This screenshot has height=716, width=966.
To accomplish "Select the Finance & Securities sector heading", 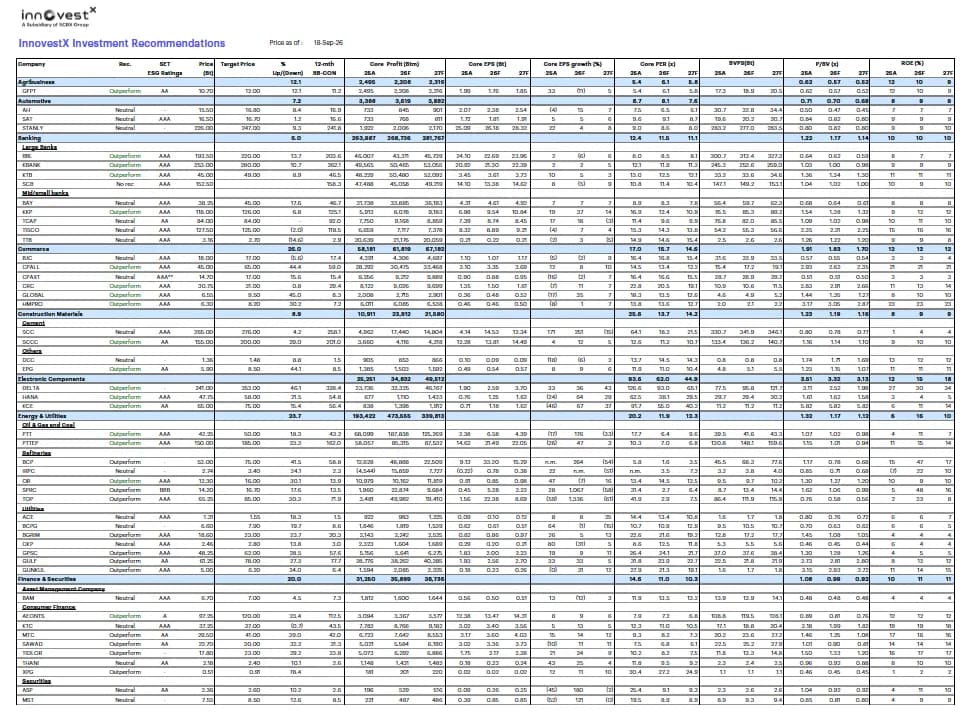I will click(x=47, y=579).
